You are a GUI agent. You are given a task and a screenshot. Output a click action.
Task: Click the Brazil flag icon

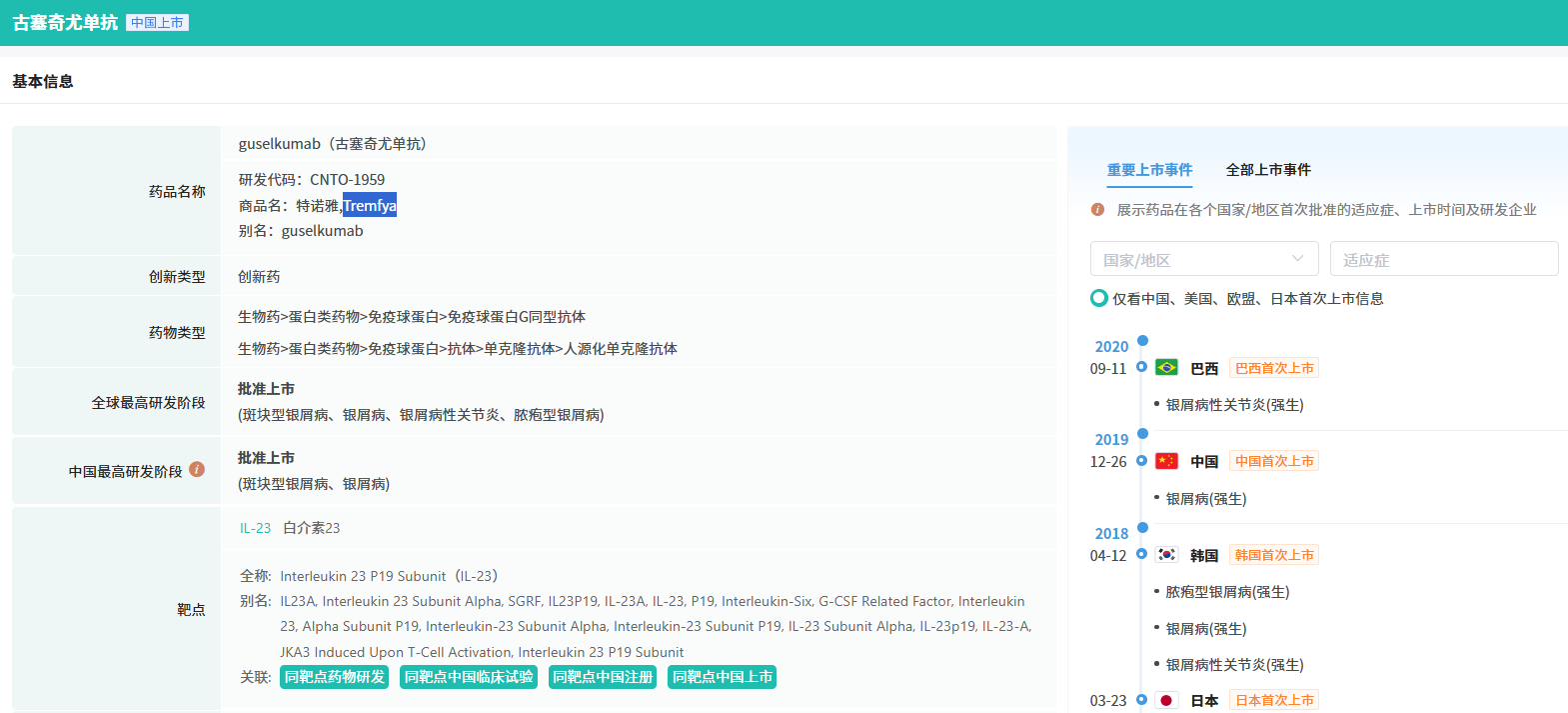click(x=1166, y=368)
